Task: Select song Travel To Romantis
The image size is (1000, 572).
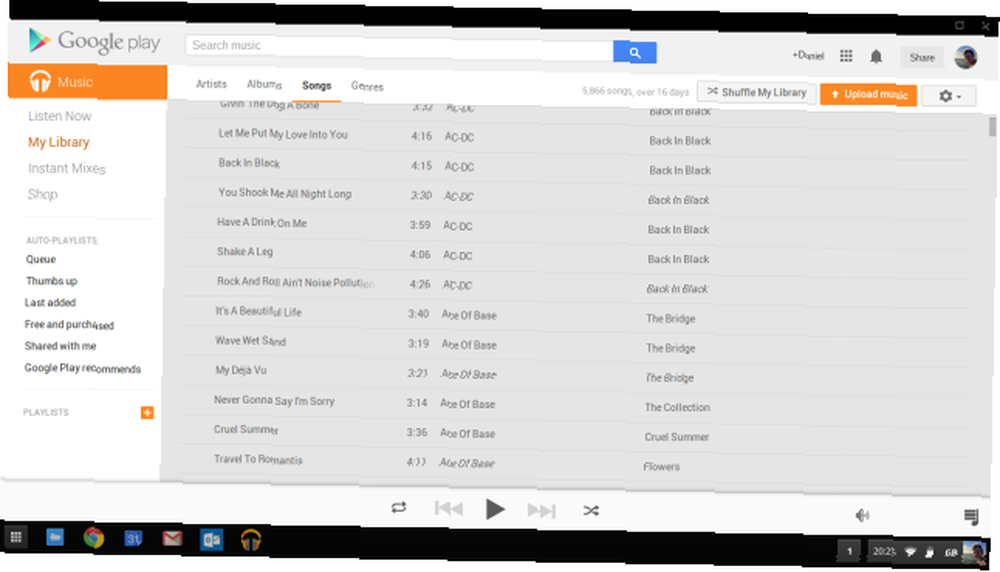Action: [258, 459]
